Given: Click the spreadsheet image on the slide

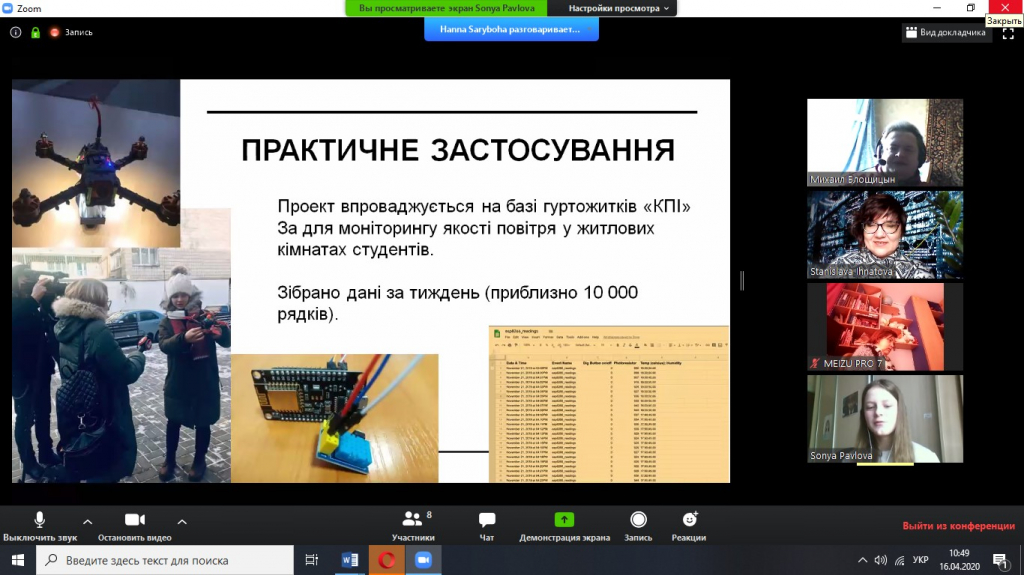Looking at the screenshot, I should (609, 404).
